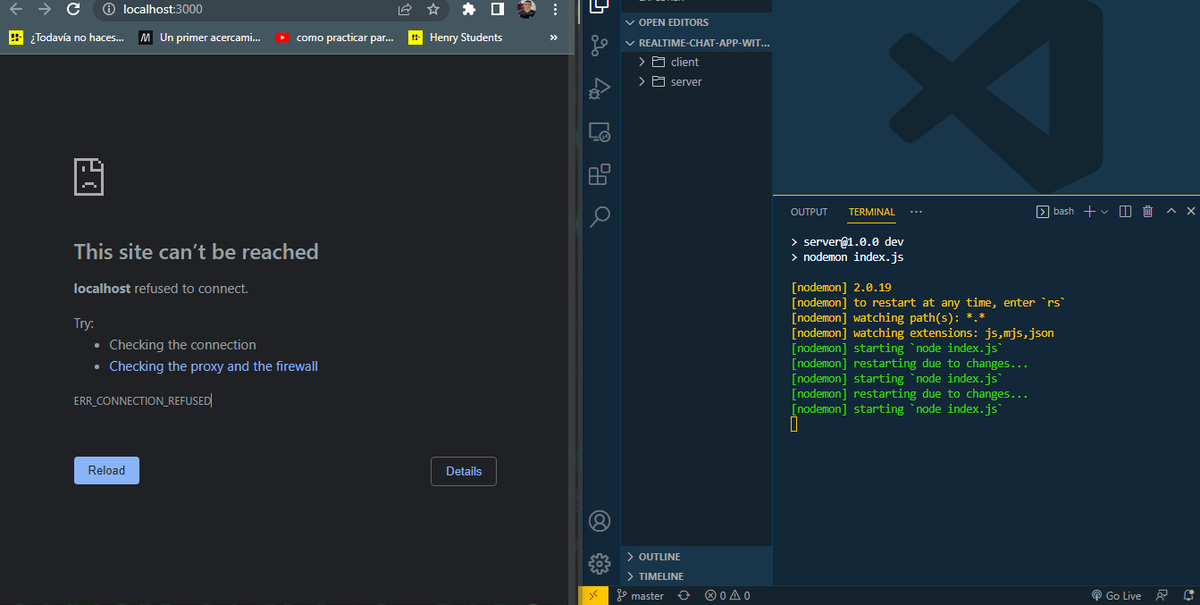Open the Search view in VS Code
The height and width of the screenshot is (605, 1200).
point(600,216)
